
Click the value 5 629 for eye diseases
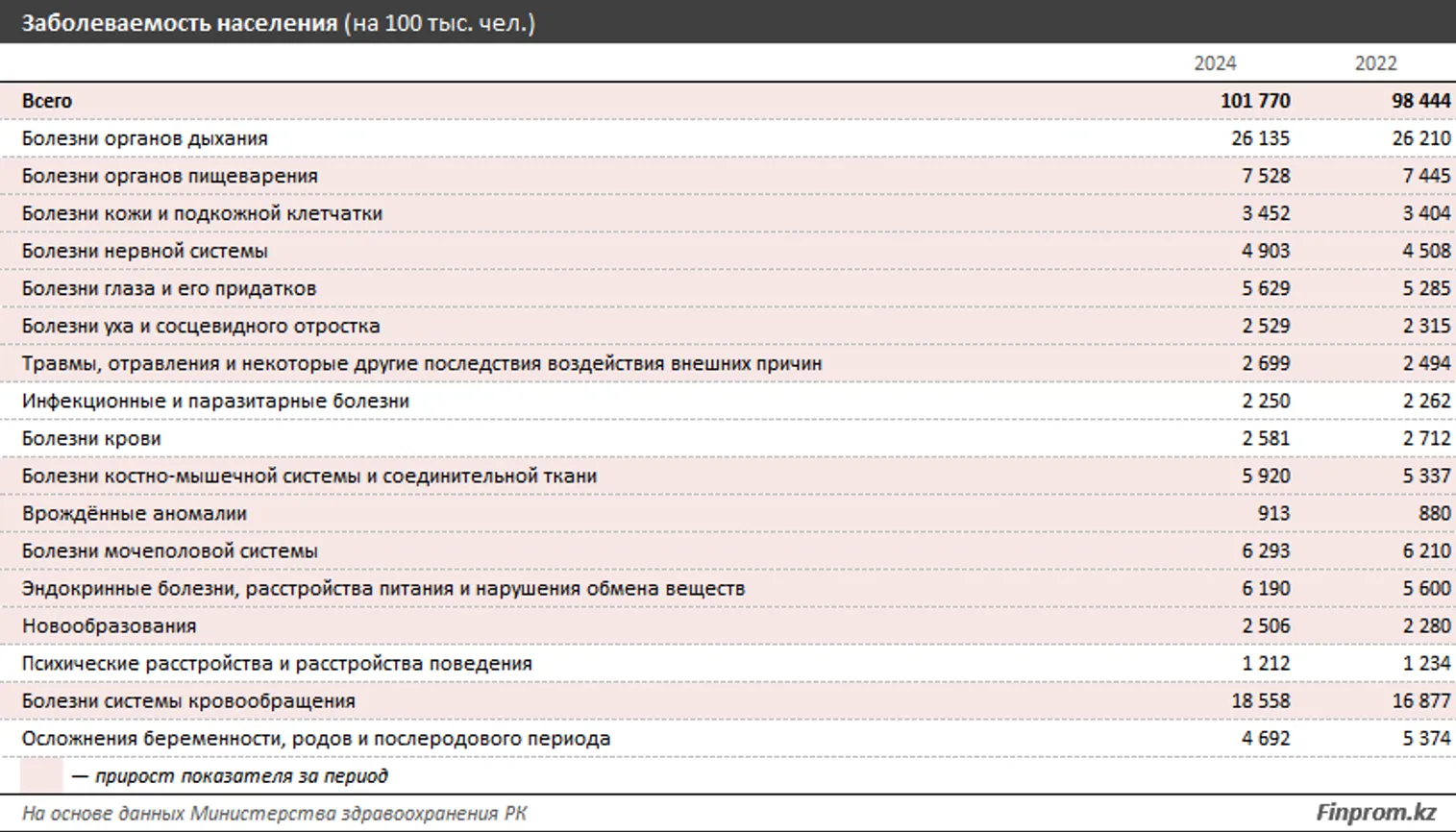pos(1266,288)
